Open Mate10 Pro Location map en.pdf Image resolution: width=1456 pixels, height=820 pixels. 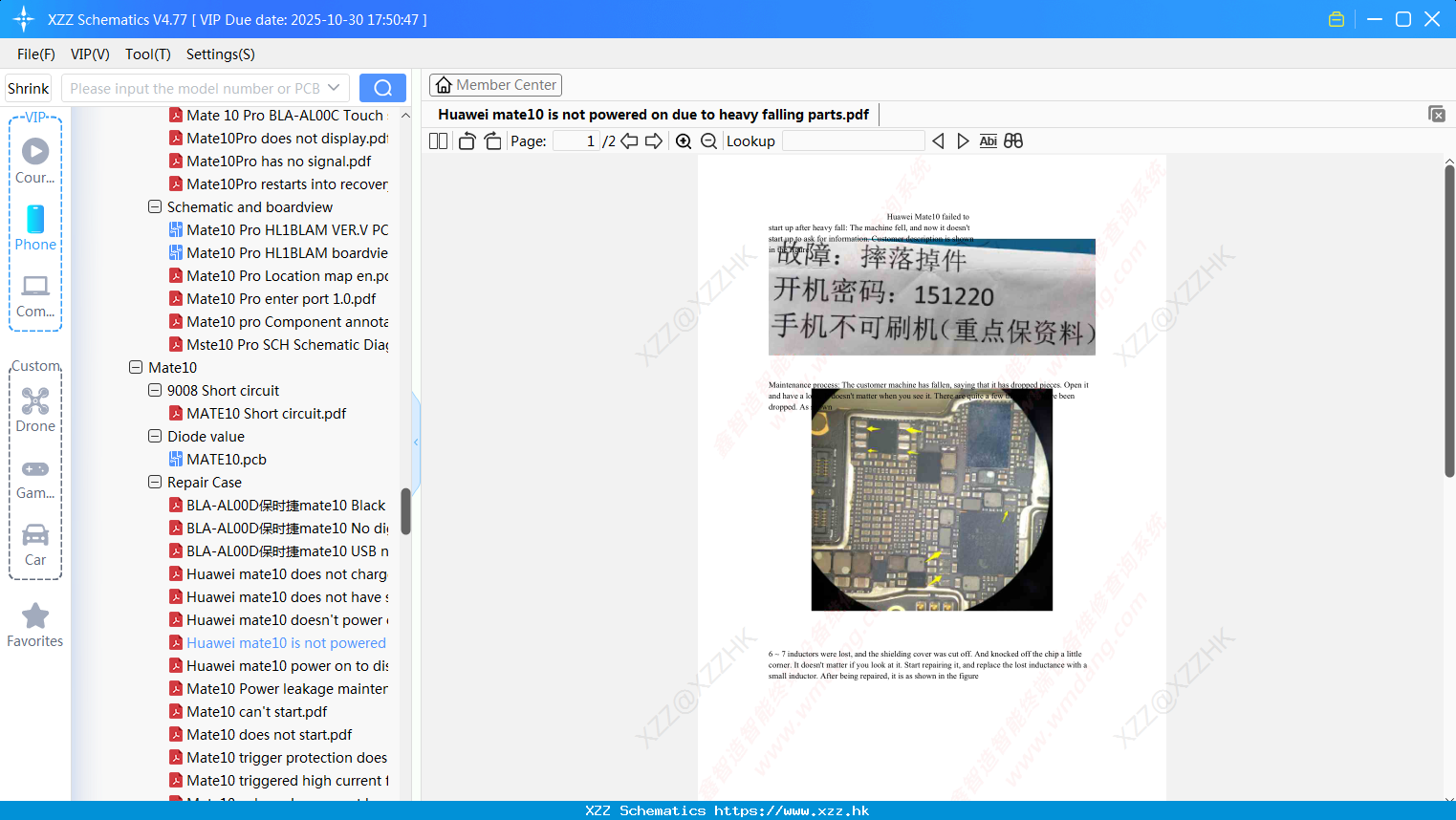tap(279, 275)
